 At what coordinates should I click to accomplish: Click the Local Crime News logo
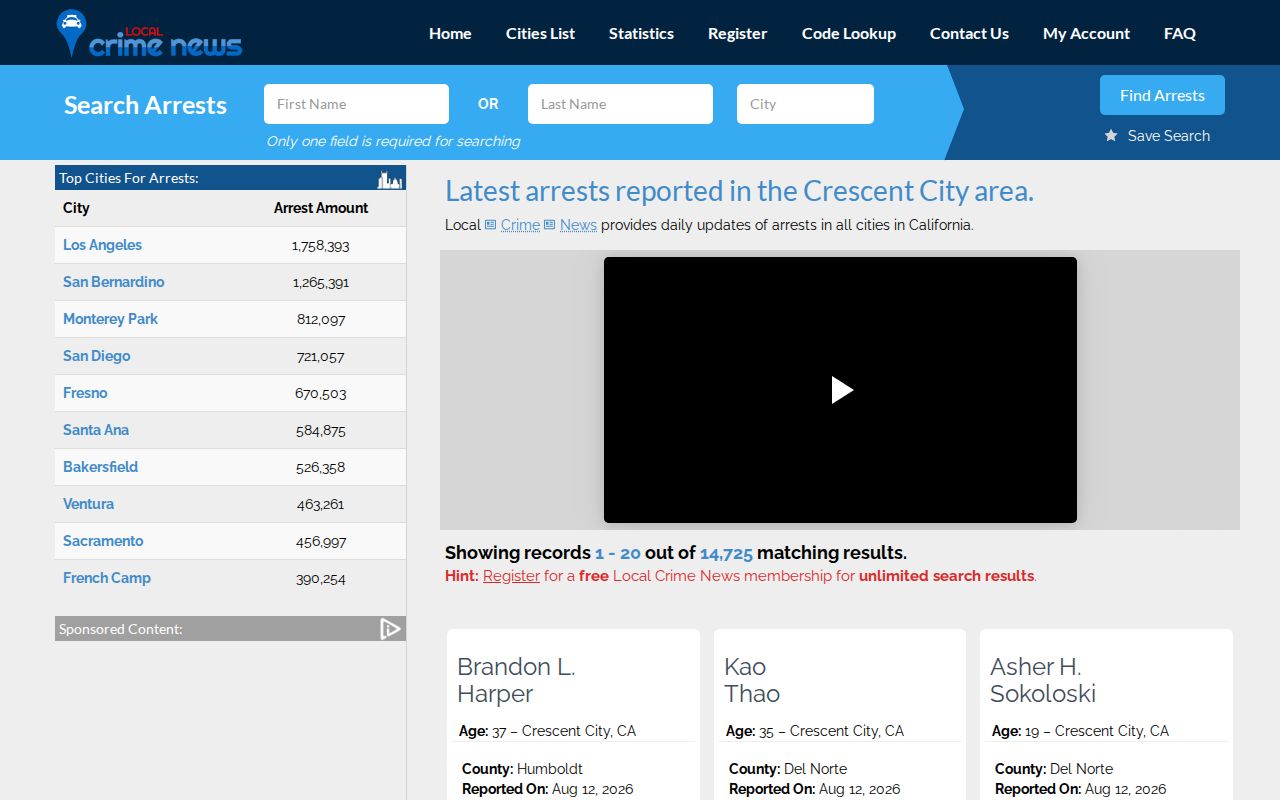tap(150, 34)
